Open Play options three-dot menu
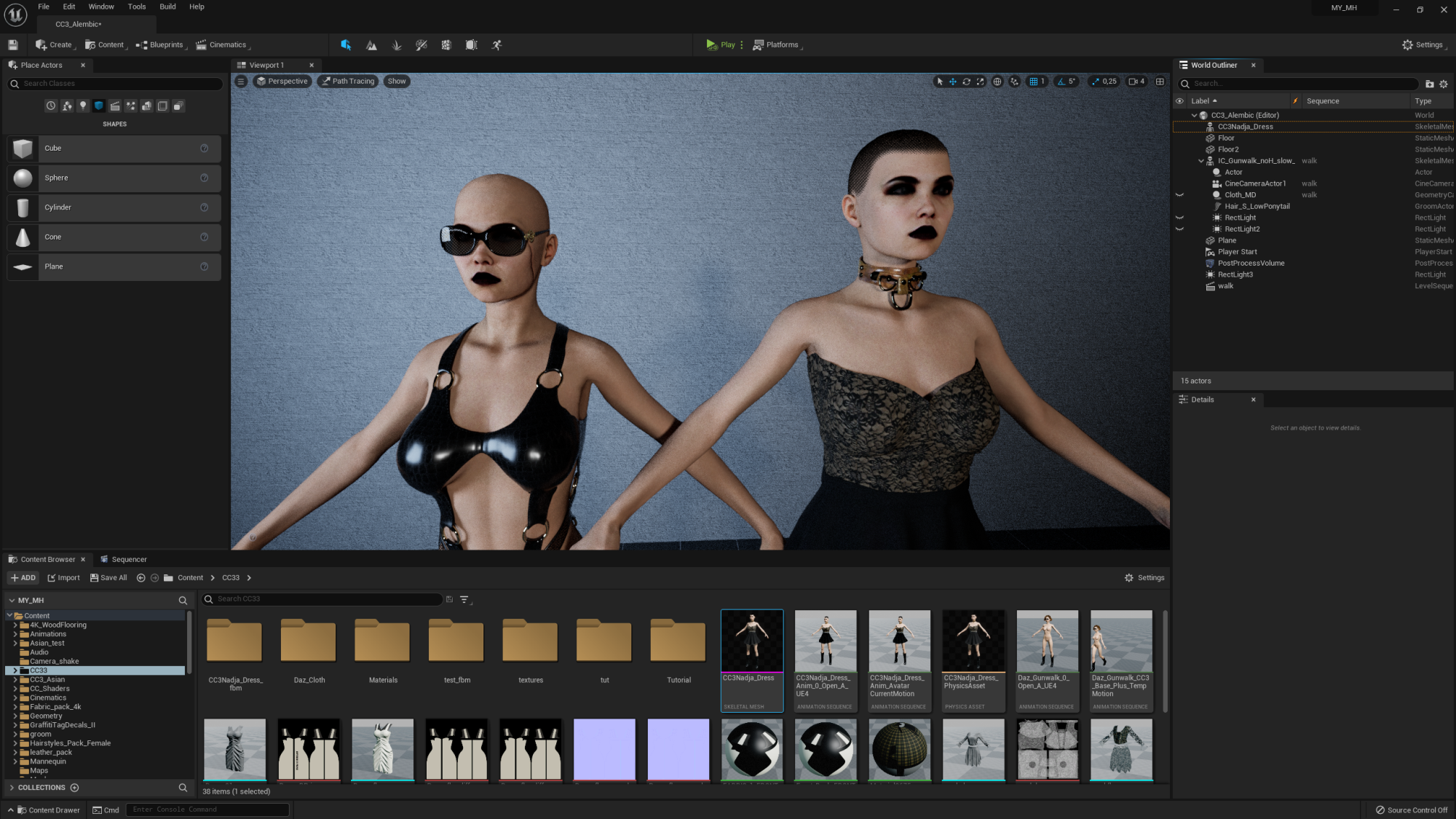1456x819 pixels. point(742,45)
